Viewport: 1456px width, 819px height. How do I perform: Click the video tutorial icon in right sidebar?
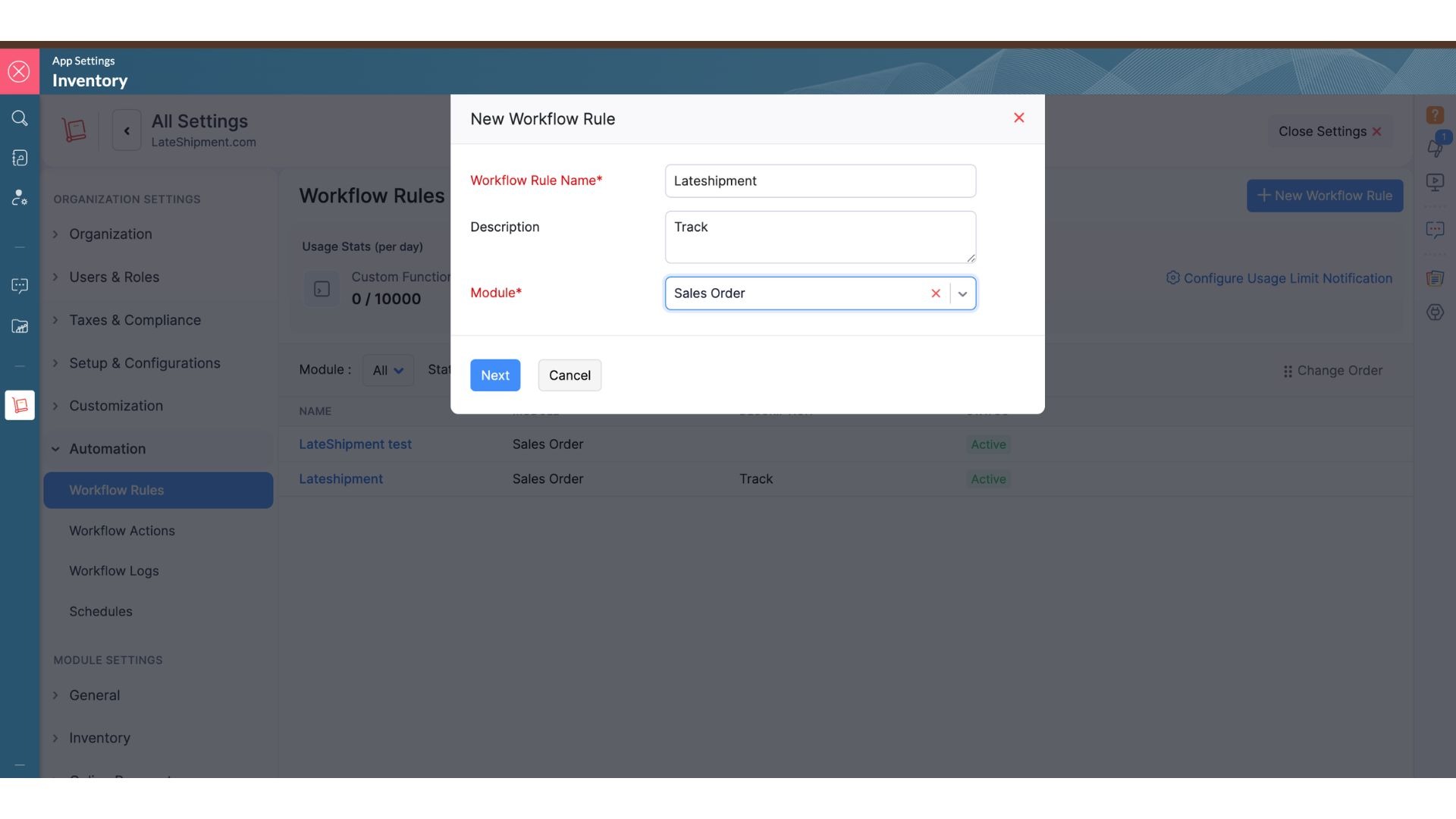[x=1434, y=182]
